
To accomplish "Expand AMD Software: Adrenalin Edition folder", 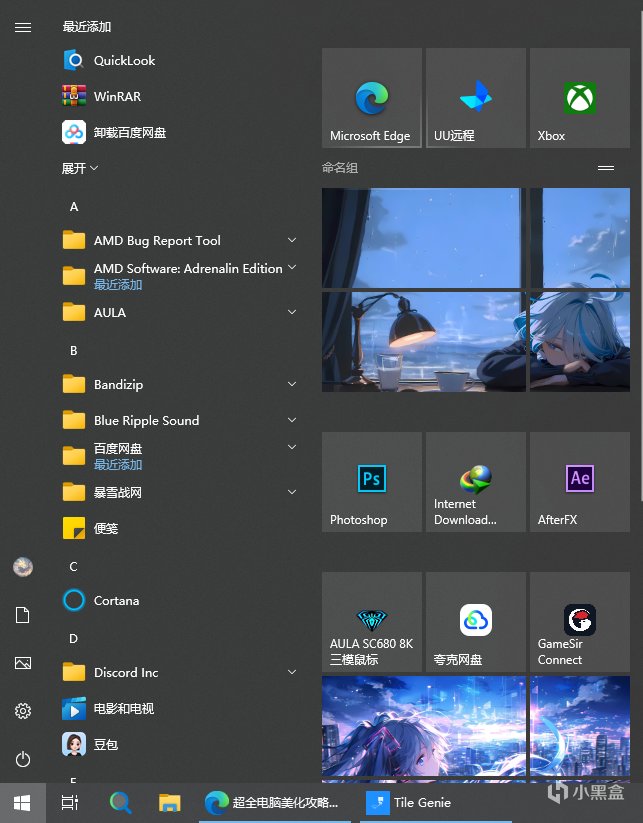I will pos(178,276).
